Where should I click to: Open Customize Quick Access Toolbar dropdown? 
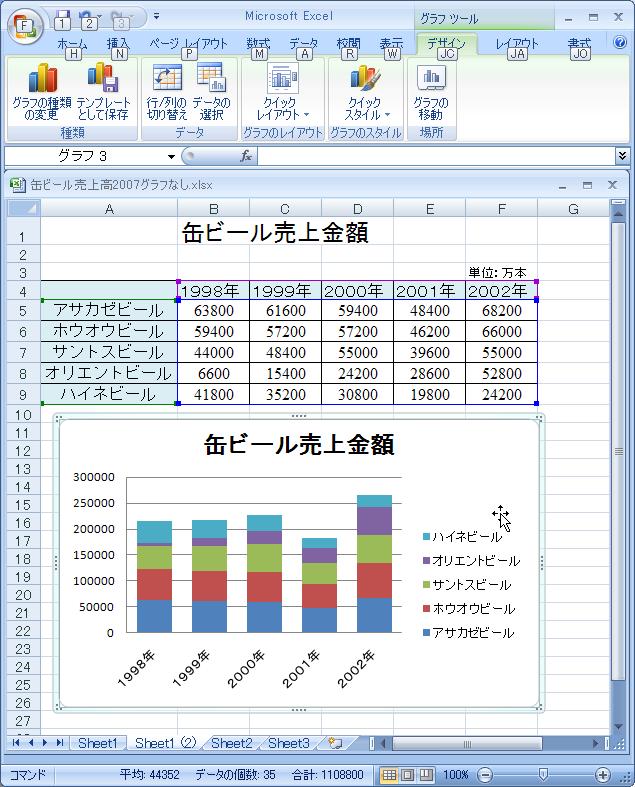[157, 17]
